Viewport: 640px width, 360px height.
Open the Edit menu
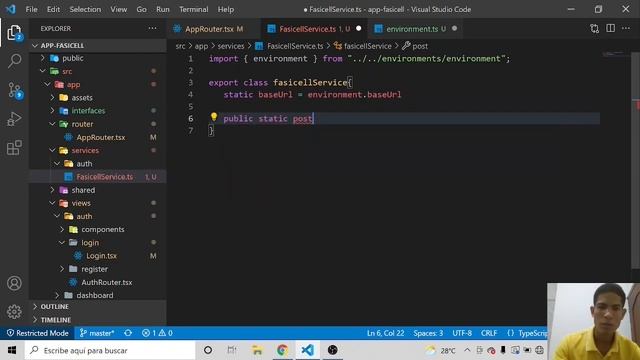click(53, 9)
